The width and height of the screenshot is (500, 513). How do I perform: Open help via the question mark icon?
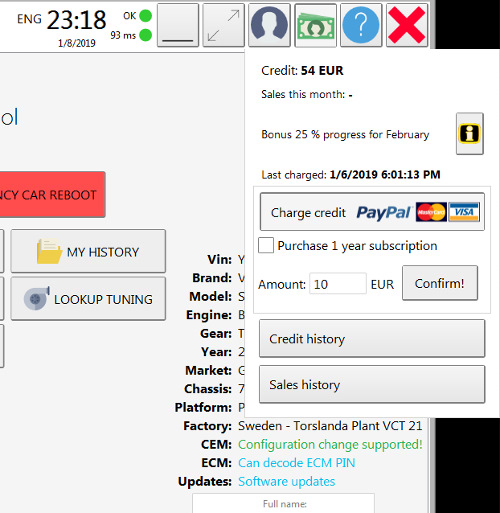(361, 25)
